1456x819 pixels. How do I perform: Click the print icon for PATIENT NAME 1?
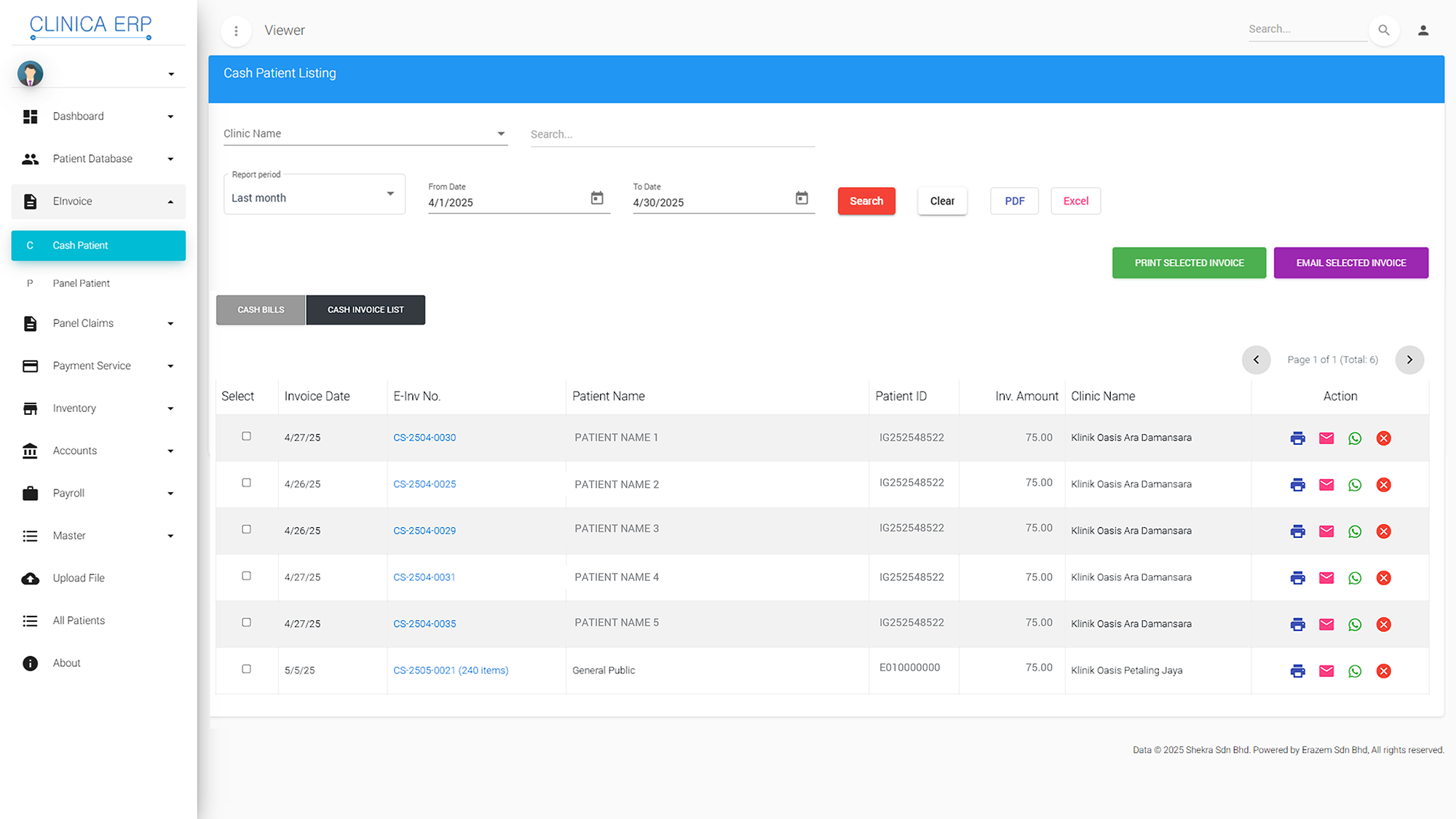(1297, 438)
